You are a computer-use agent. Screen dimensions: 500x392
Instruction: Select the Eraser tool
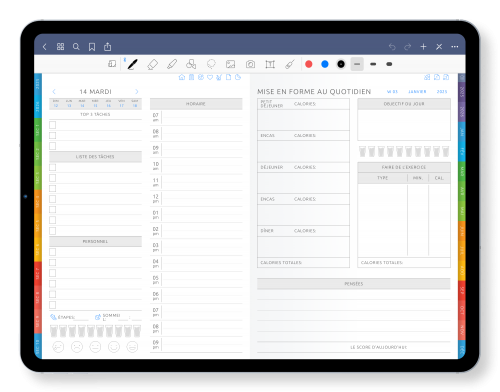(x=152, y=64)
